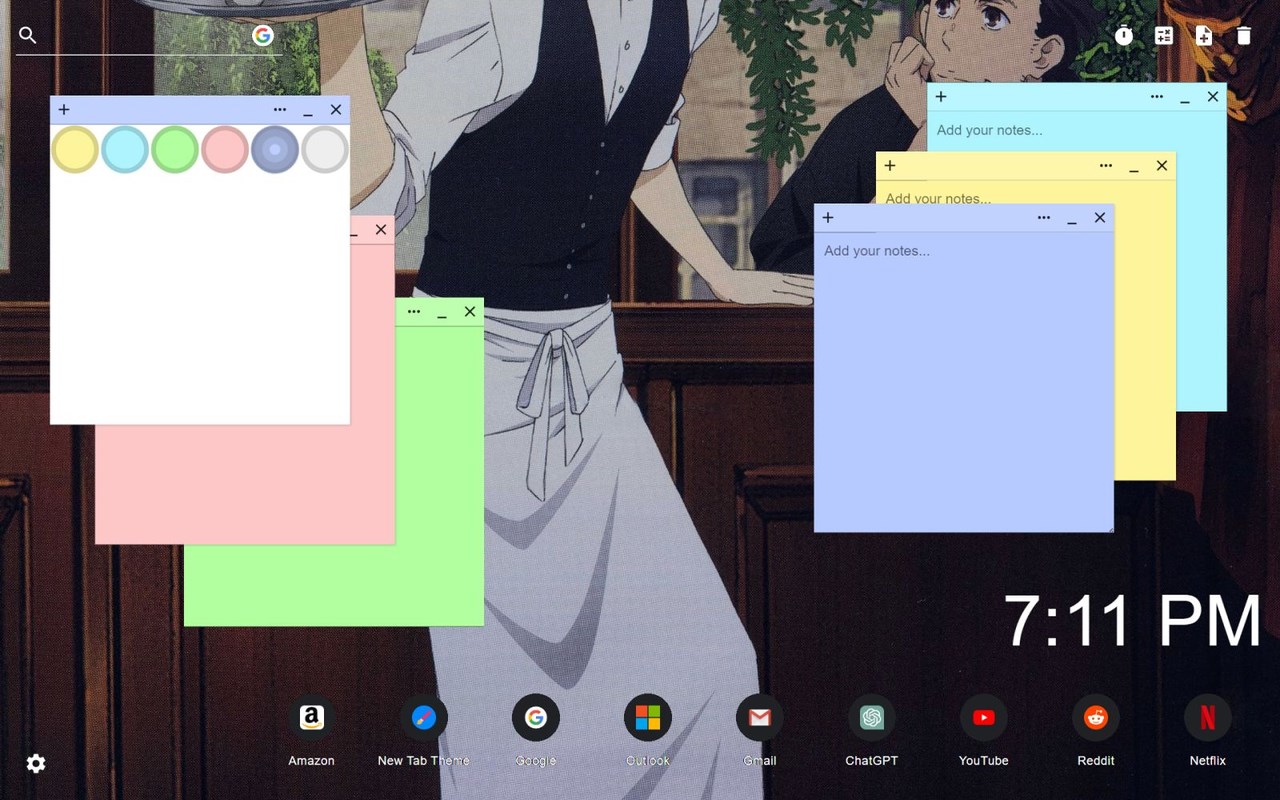Screen dimensions: 1280x800
Task: Pick the pink color swatch
Action: (x=225, y=150)
